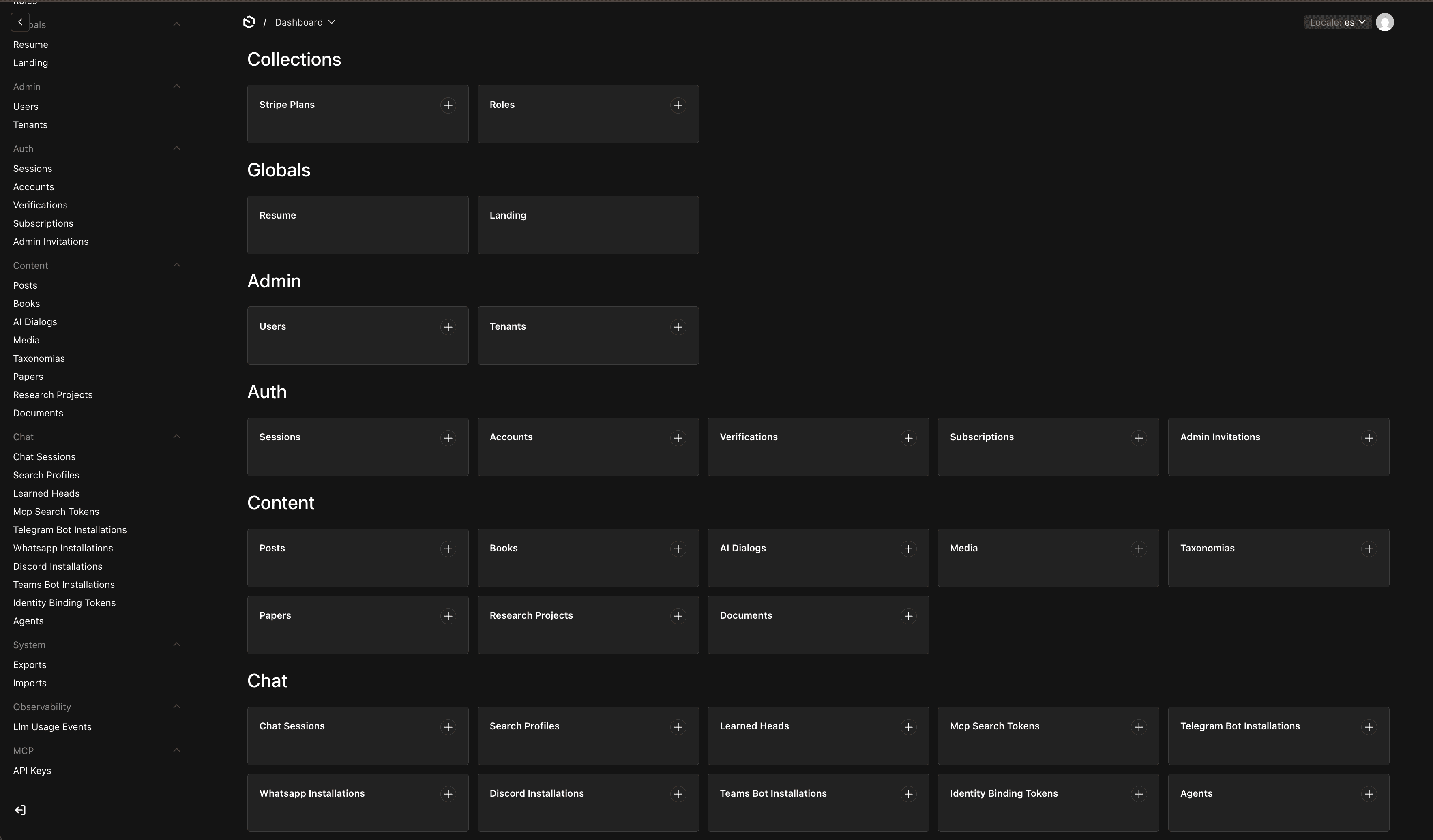The width and height of the screenshot is (1433, 840).
Task: Open Exports in the sidebar
Action: 30,665
